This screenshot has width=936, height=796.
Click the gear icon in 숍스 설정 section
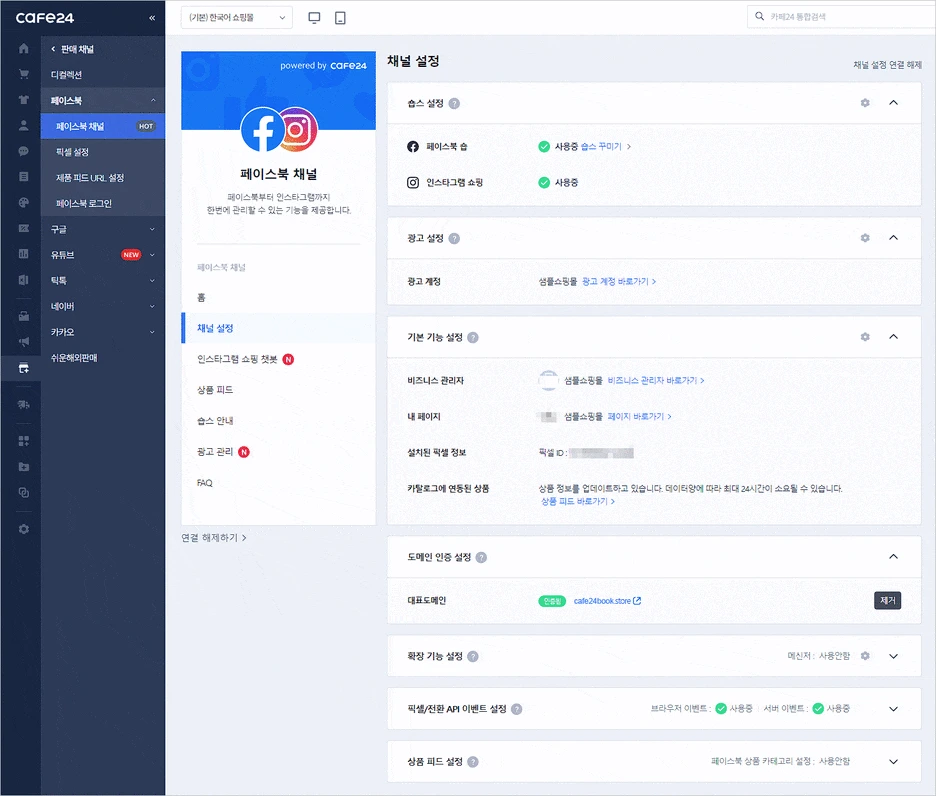pos(865,103)
